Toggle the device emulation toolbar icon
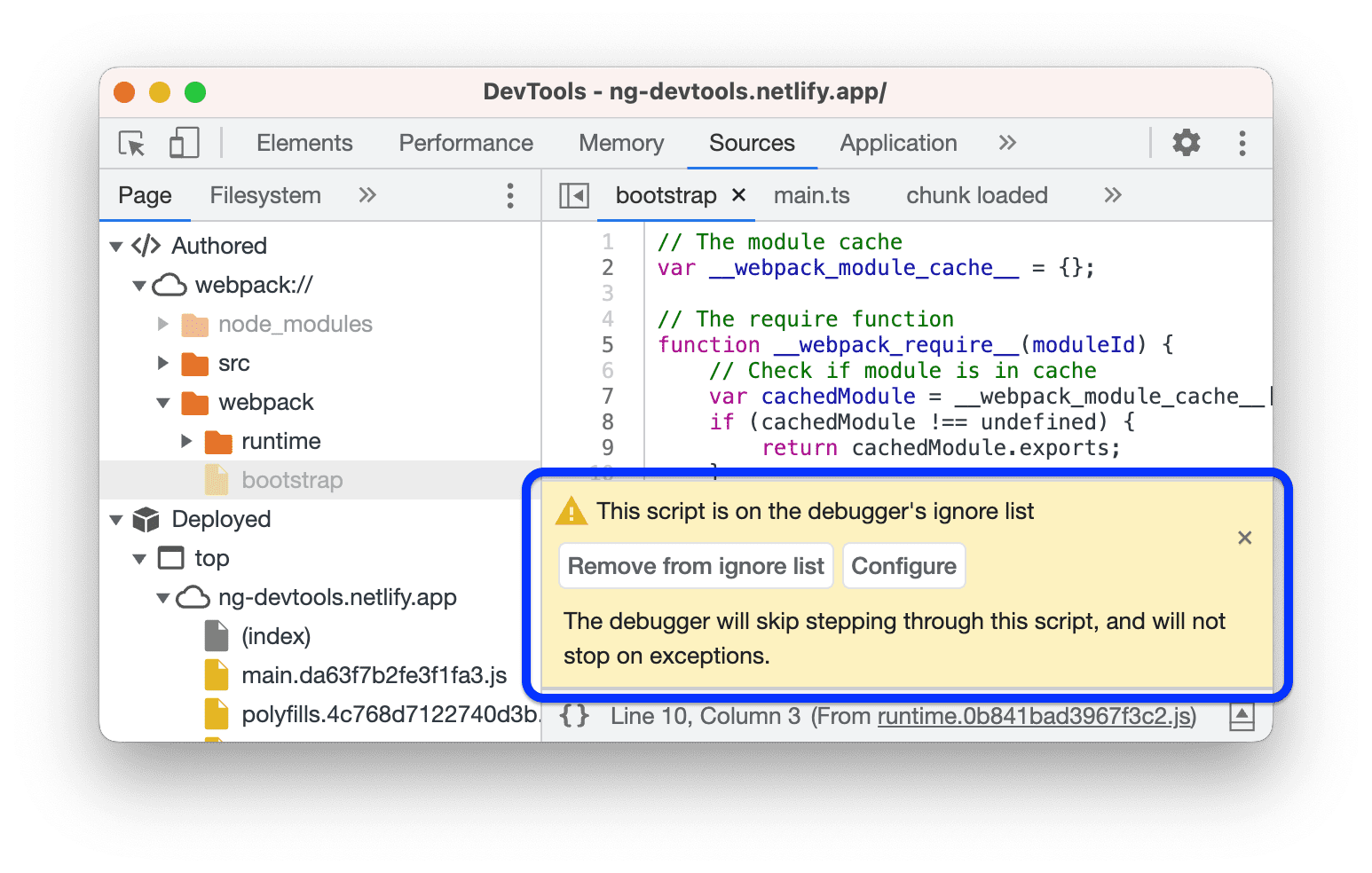 (183, 143)
